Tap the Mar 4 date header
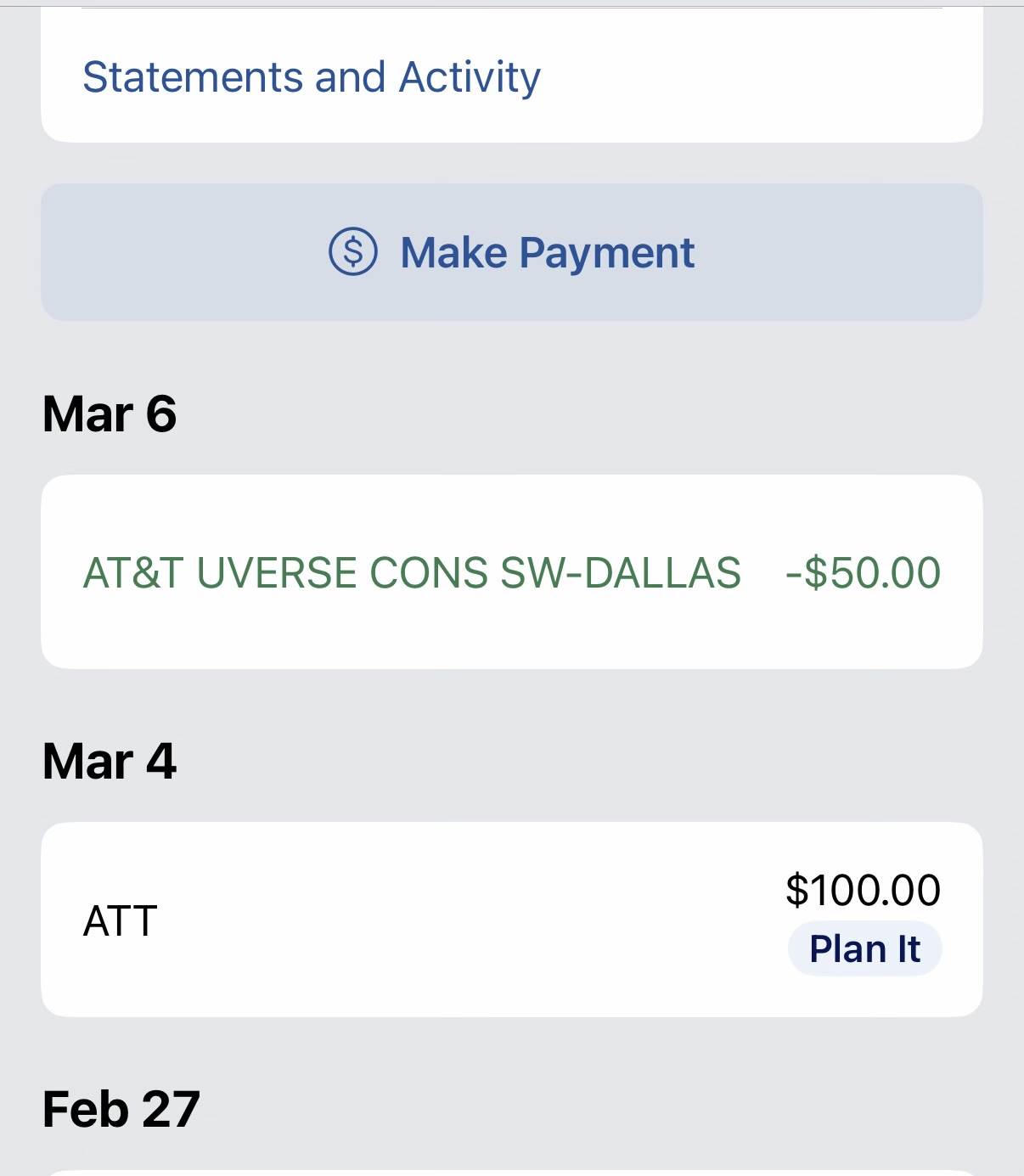 (x=110, y=761)
